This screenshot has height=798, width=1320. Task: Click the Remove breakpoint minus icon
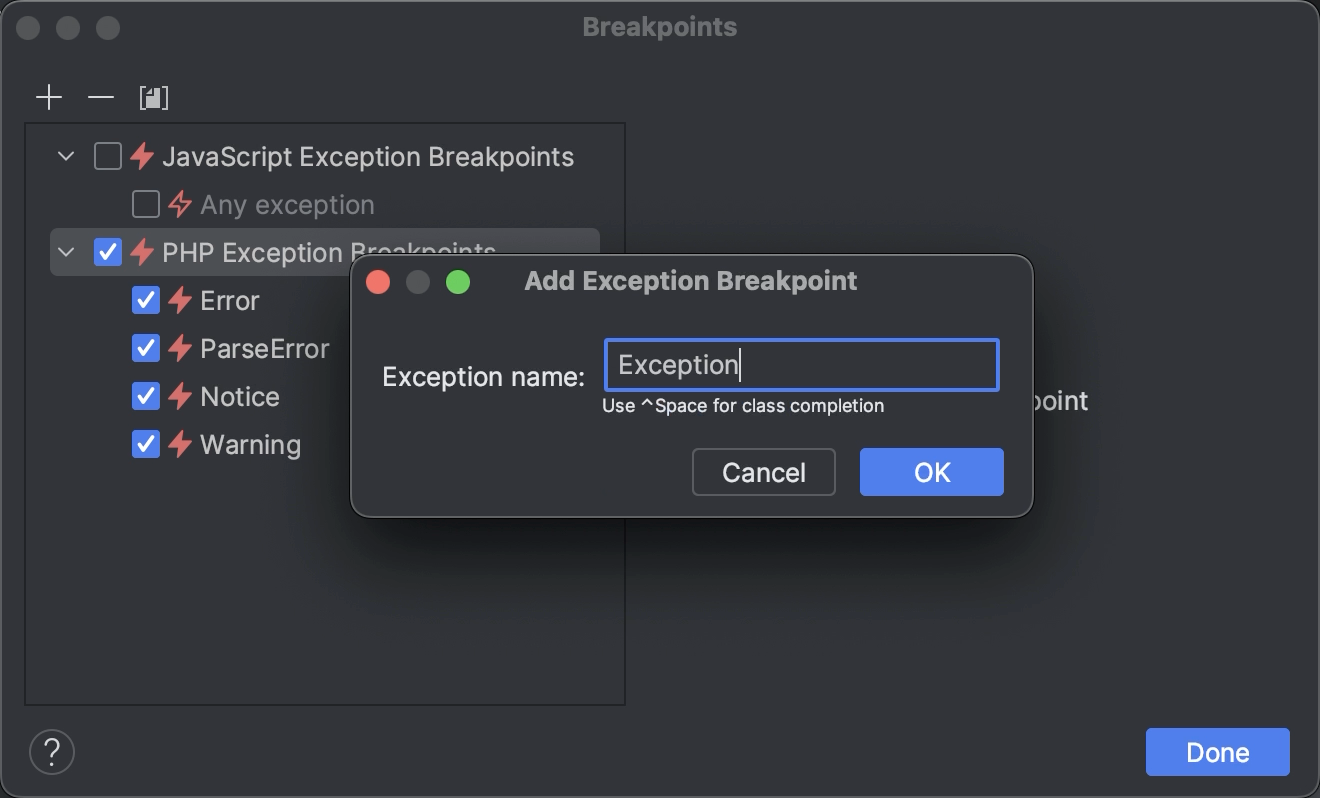click(x=101, y=97)
